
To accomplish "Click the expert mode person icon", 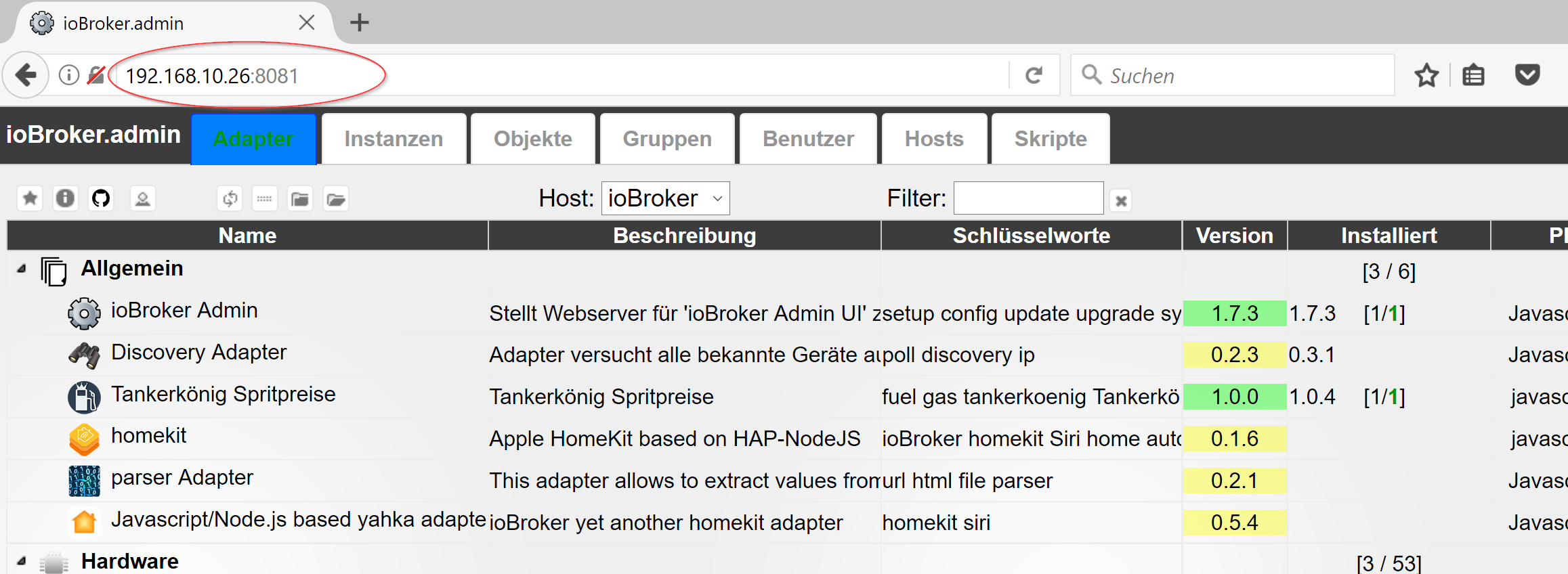I will pyautogui.click(x=142, y=199).
